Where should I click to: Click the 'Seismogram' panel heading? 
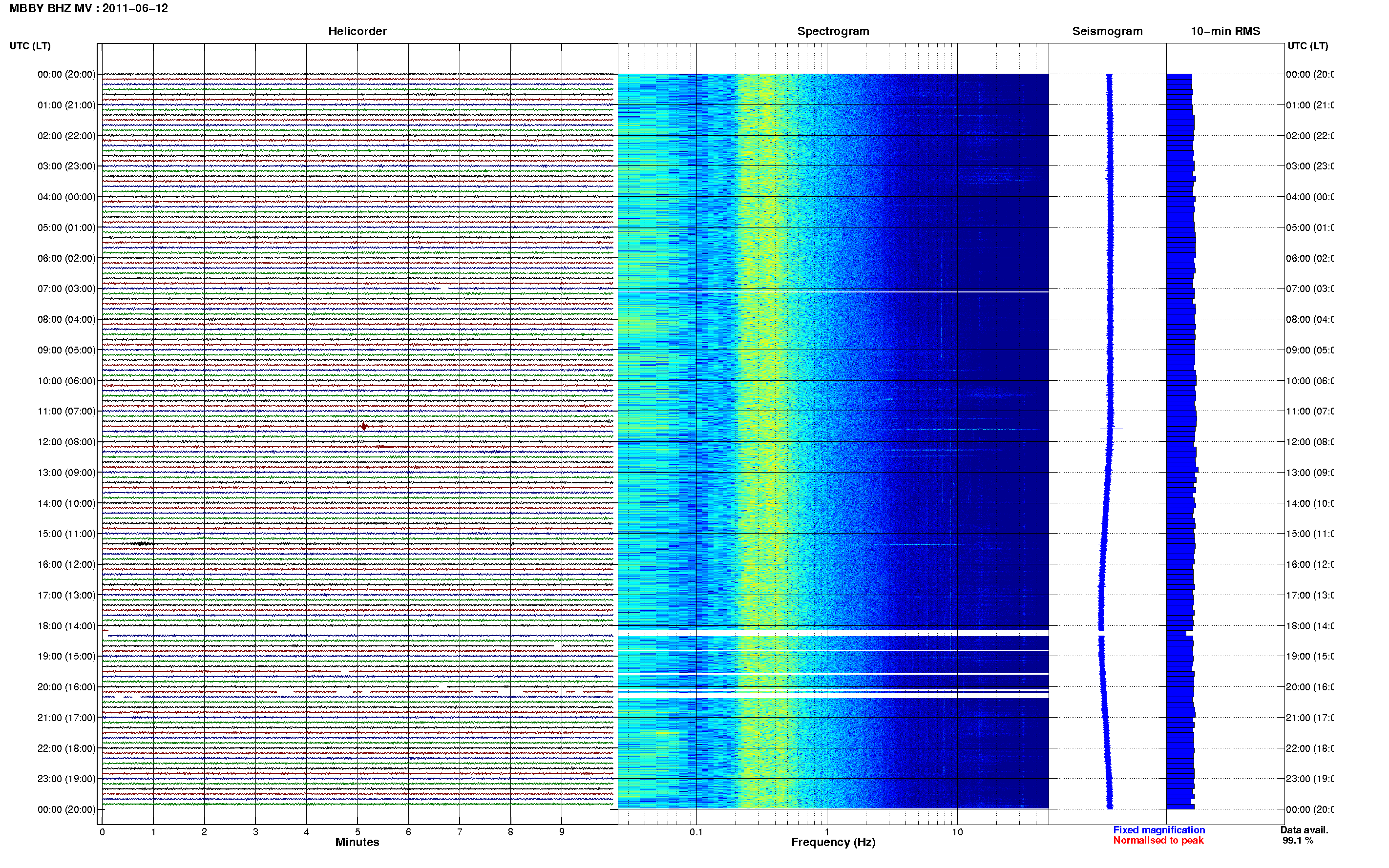[x=1107, y=32]
